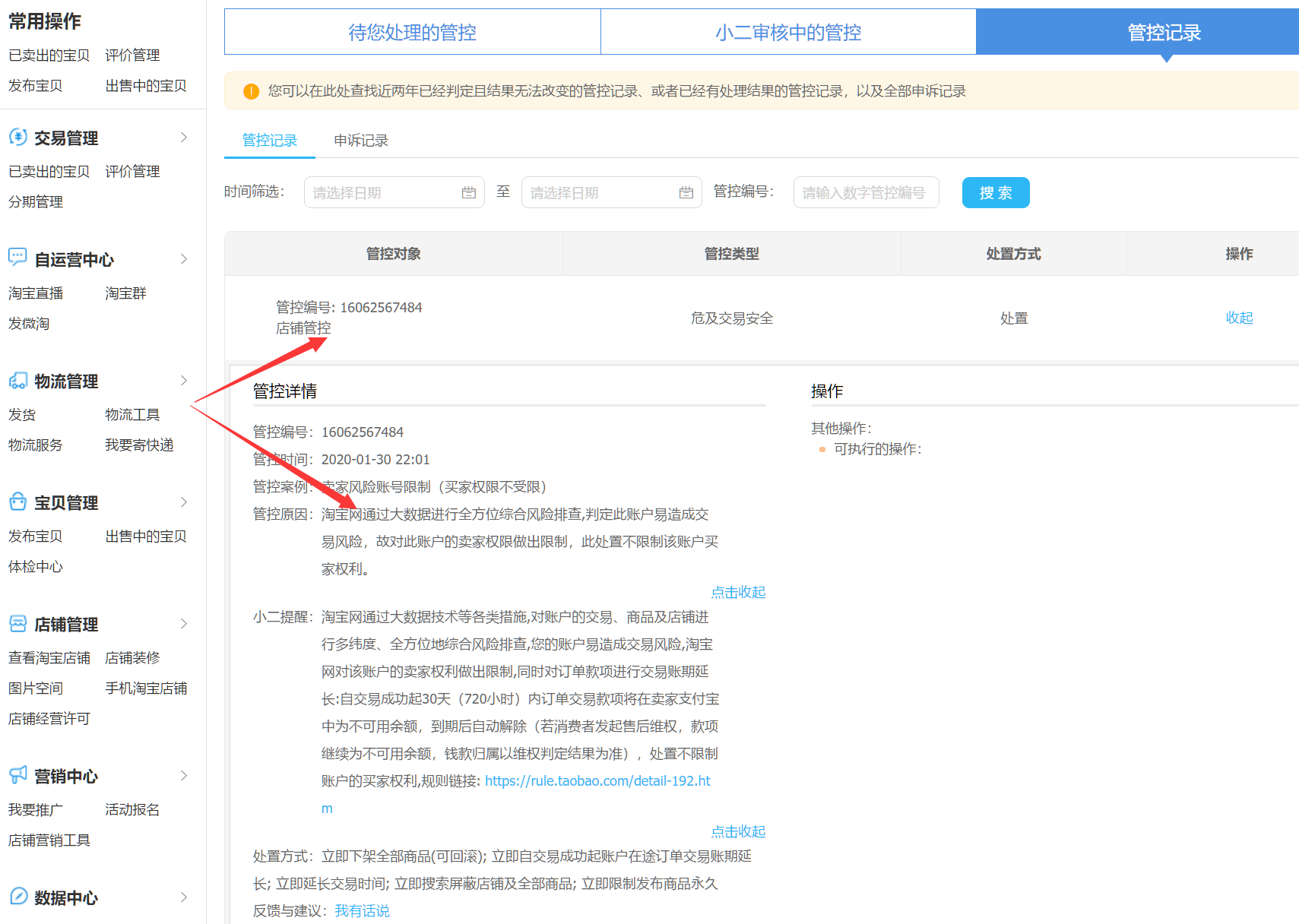The height and width of the screenshot is (924, 1299).
Task: Click the 店铺管理 storefront icon
Action: coord(17,624)
